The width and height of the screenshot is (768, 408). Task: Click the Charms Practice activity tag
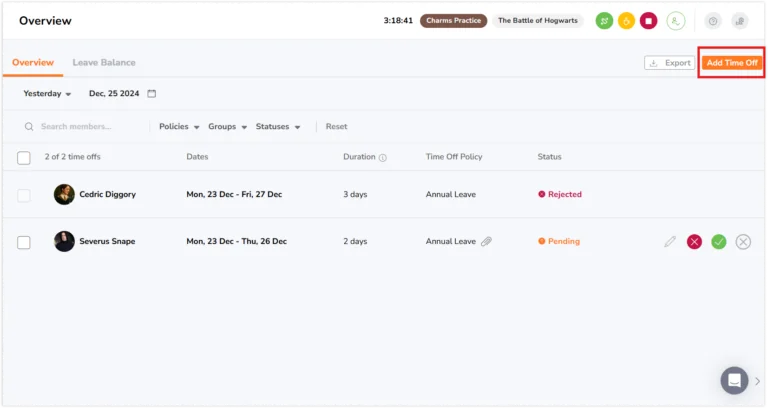[x=454, y=21]
